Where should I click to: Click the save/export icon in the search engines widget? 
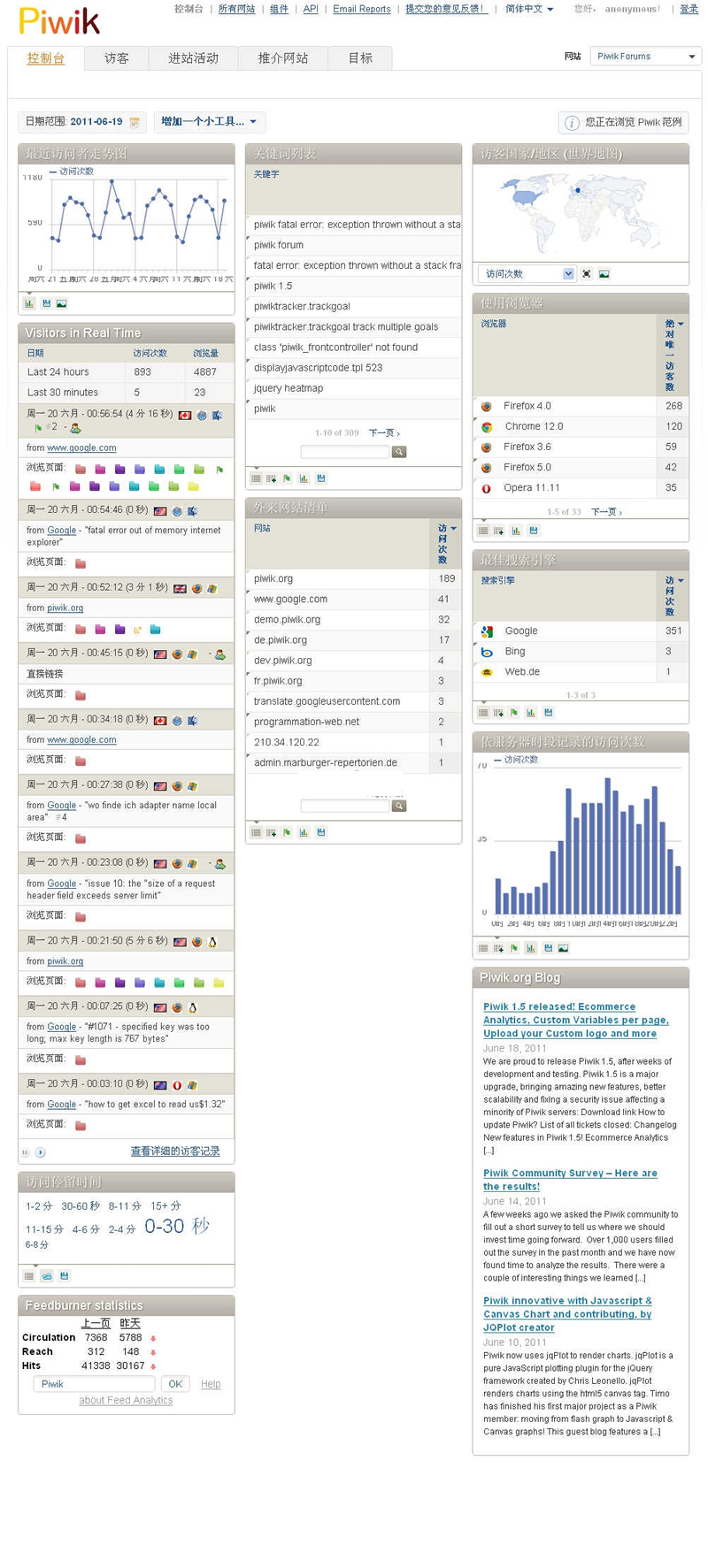coord(548,712)
